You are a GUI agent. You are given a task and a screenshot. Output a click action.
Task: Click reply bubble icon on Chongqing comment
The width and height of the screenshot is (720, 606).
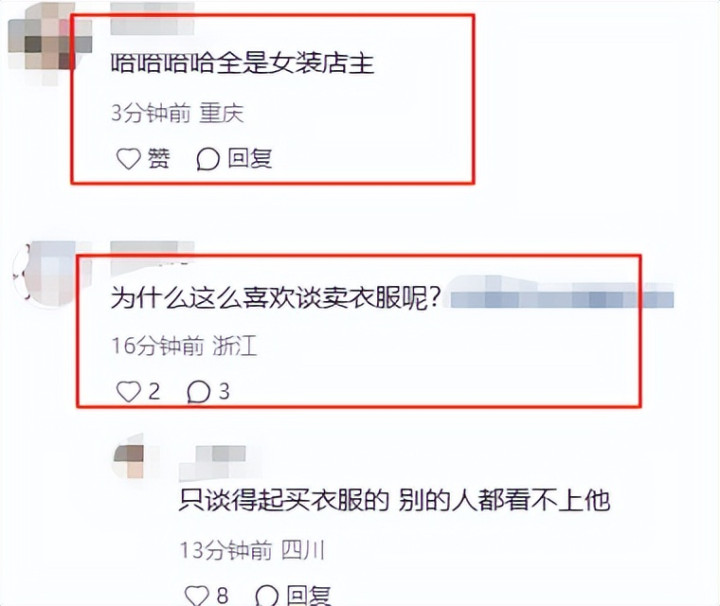click(208, 159)
